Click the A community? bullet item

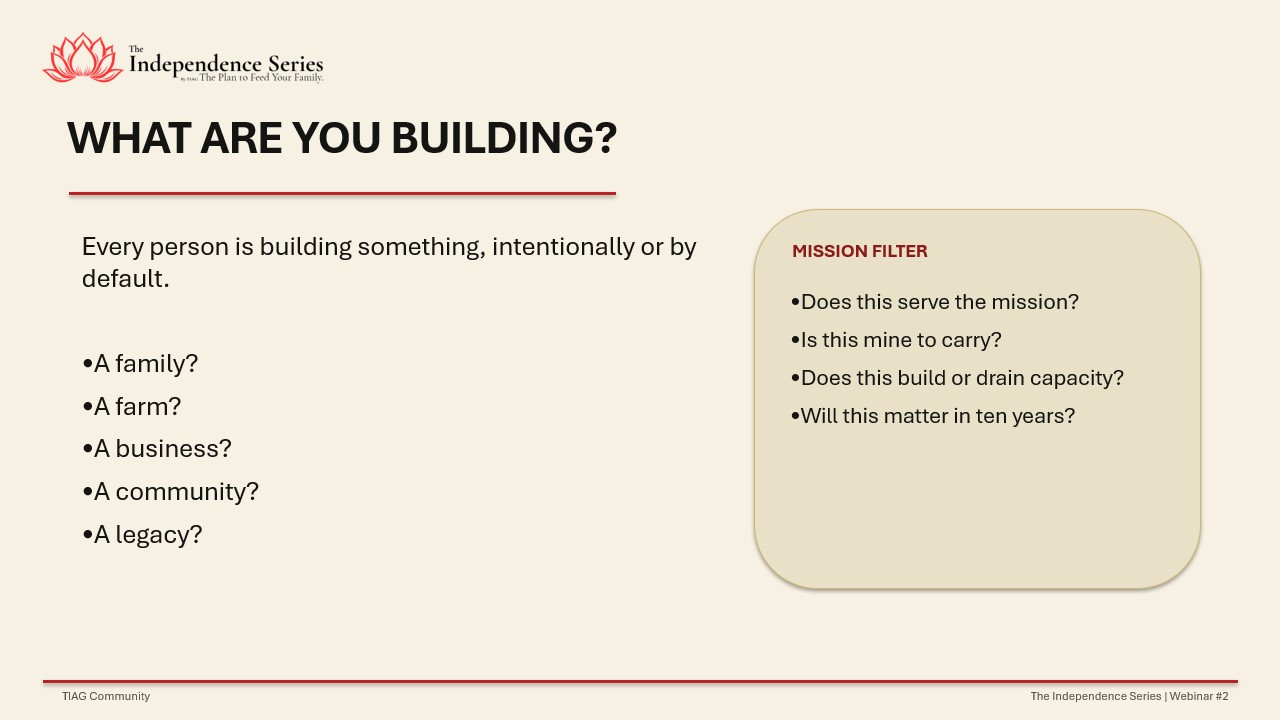coord(170,492)
